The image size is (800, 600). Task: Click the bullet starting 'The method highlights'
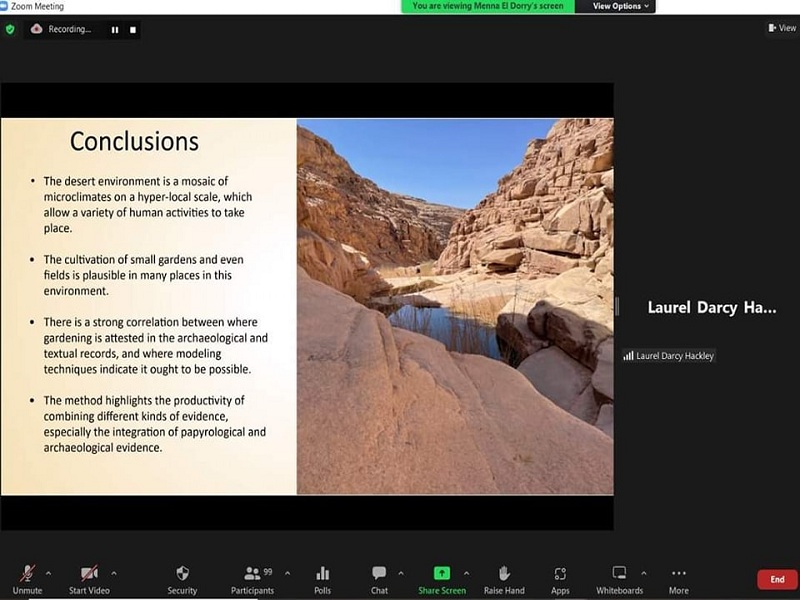tap(155, 424)
